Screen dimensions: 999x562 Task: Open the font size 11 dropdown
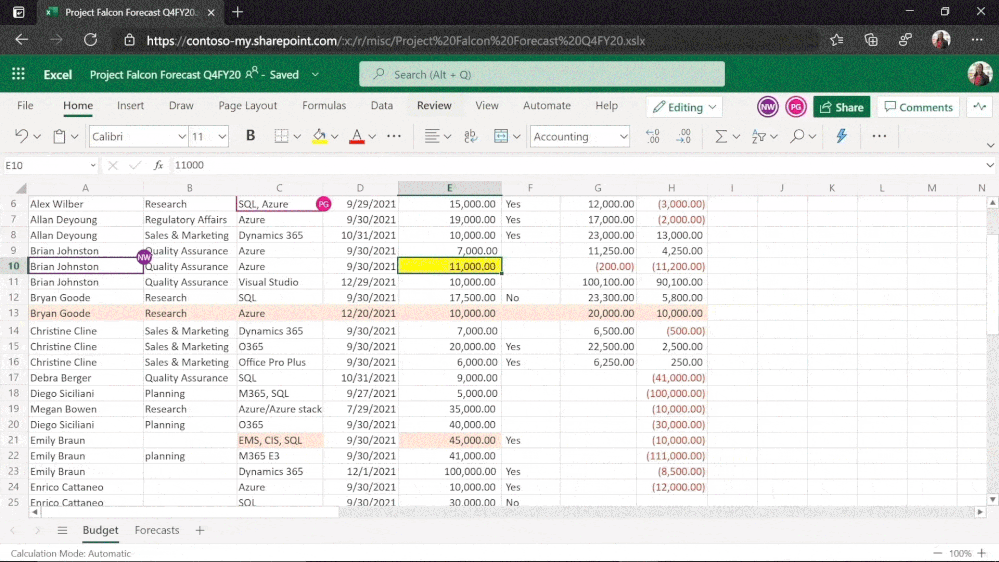point(222,136)
